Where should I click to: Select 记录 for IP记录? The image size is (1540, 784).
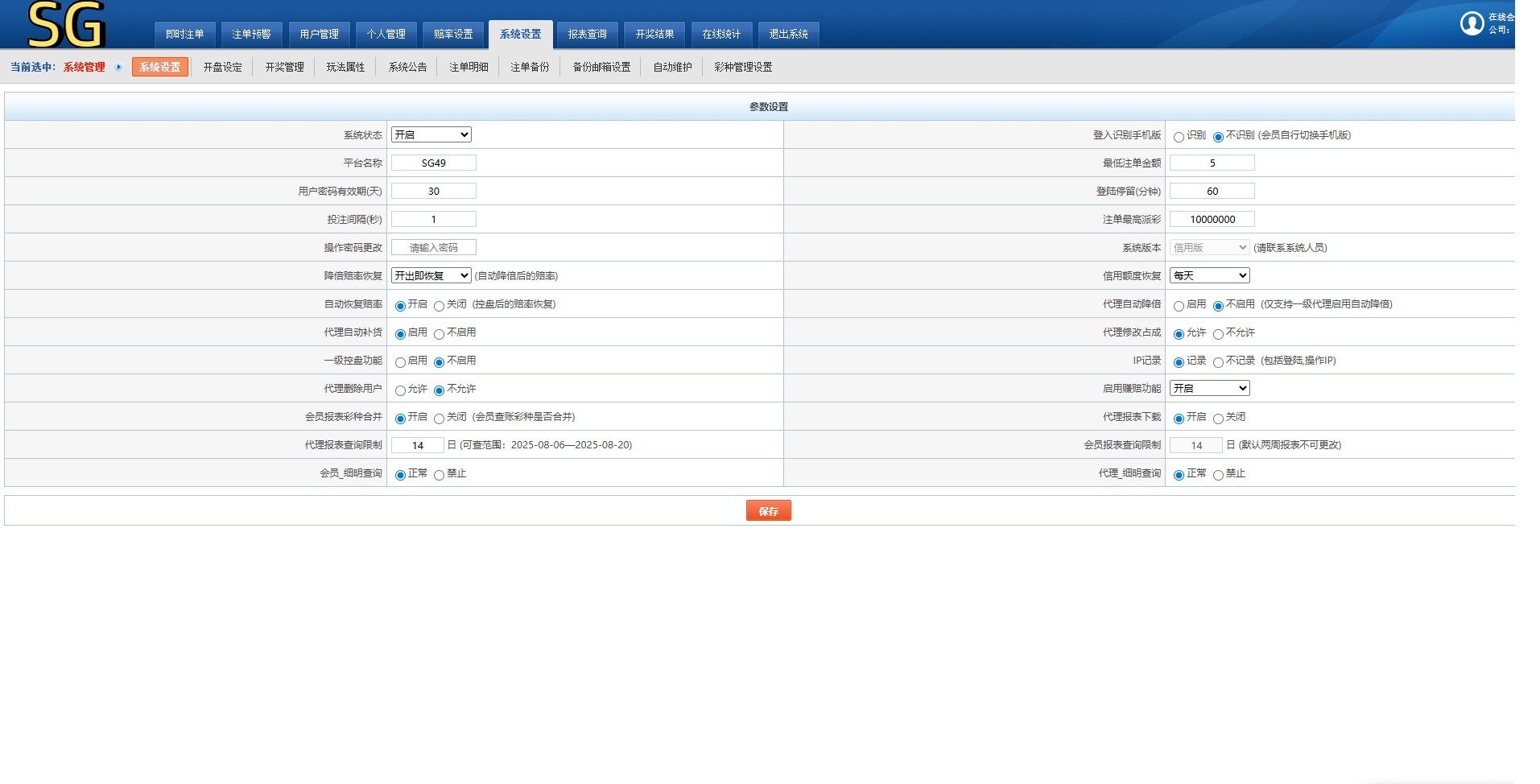click(1179, 362)
